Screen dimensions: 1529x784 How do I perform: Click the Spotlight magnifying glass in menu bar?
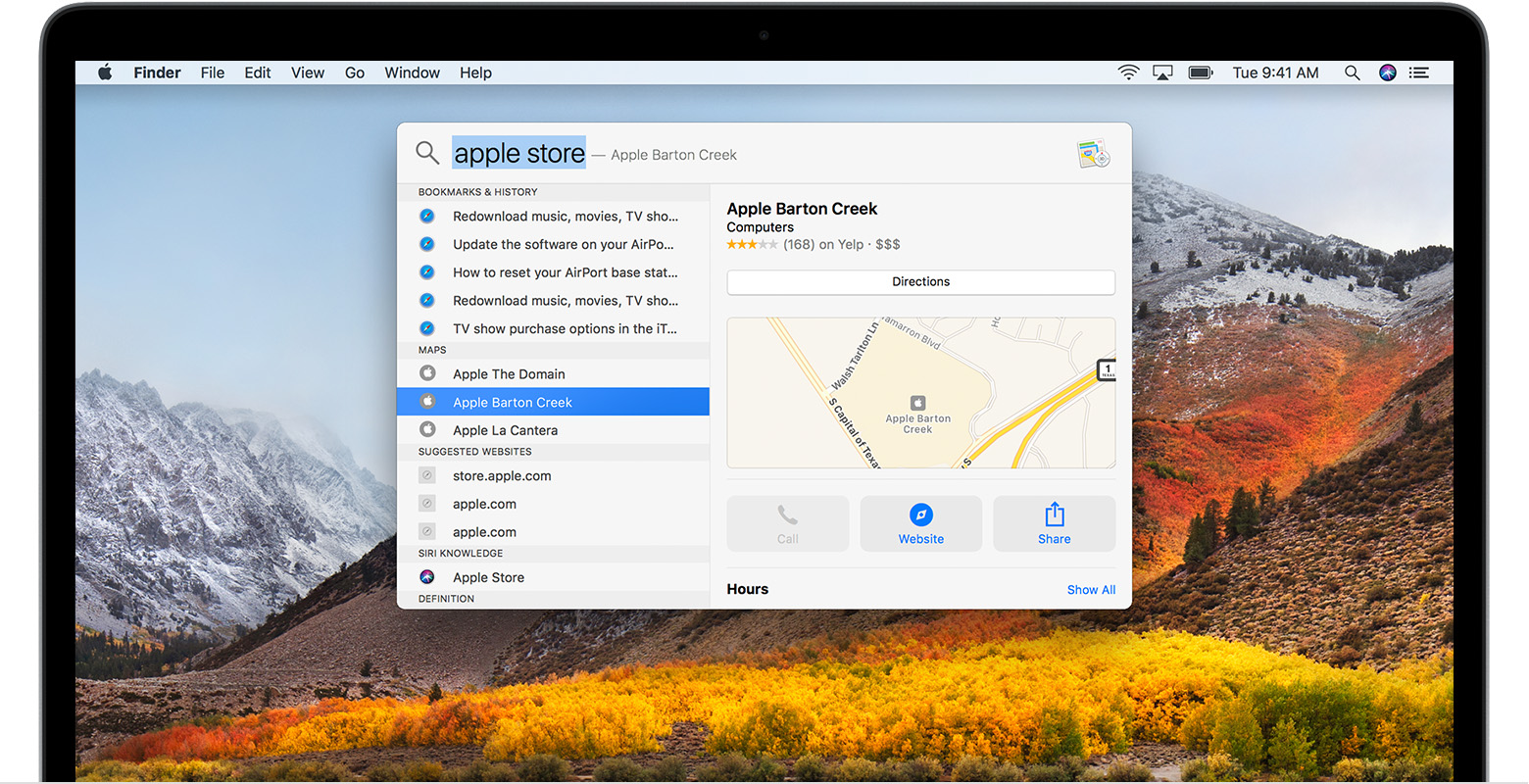coord(1352,72)
